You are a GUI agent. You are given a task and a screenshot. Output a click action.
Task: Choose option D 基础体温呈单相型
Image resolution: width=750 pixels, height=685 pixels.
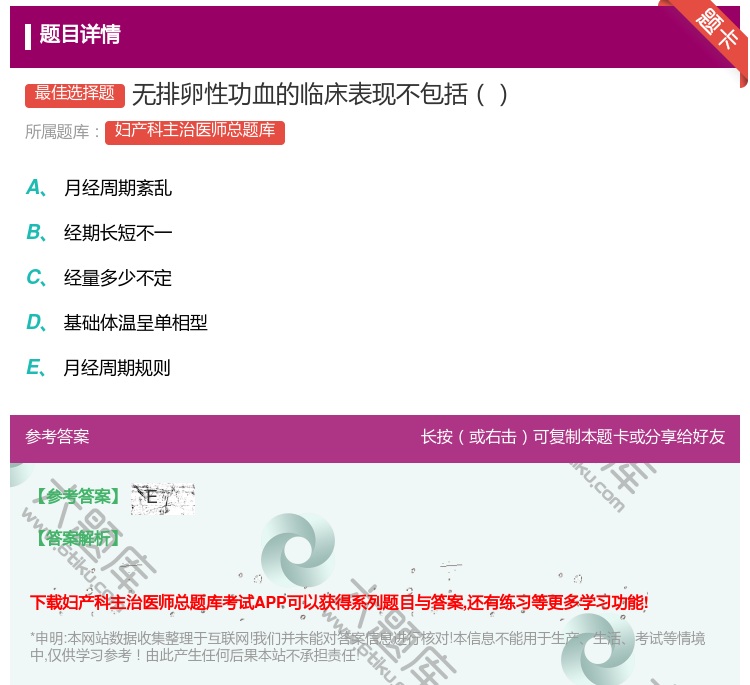[x=135, y=323]
